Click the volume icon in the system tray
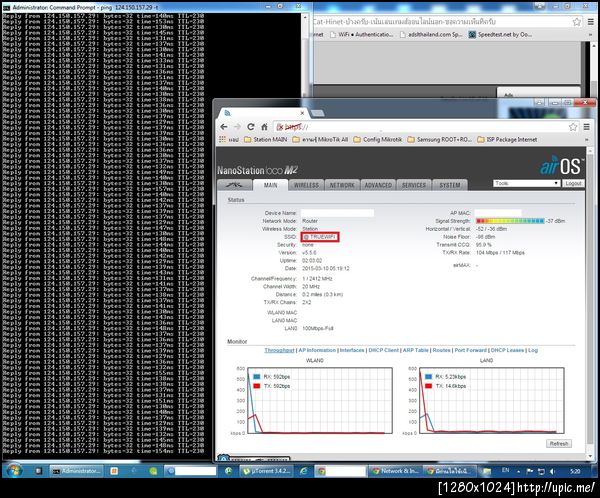 pos(552,471)
